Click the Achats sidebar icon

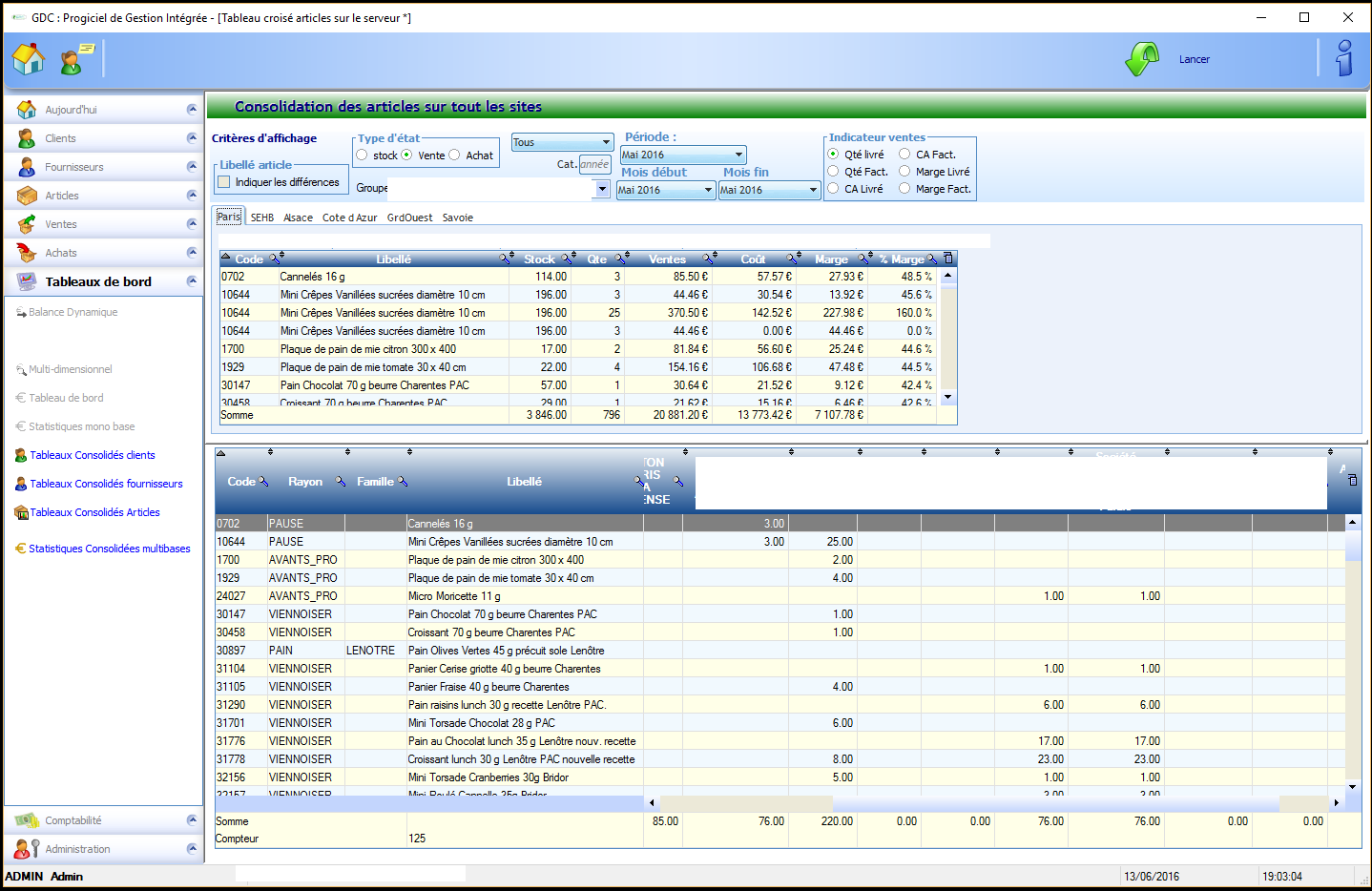pos(27,253)
